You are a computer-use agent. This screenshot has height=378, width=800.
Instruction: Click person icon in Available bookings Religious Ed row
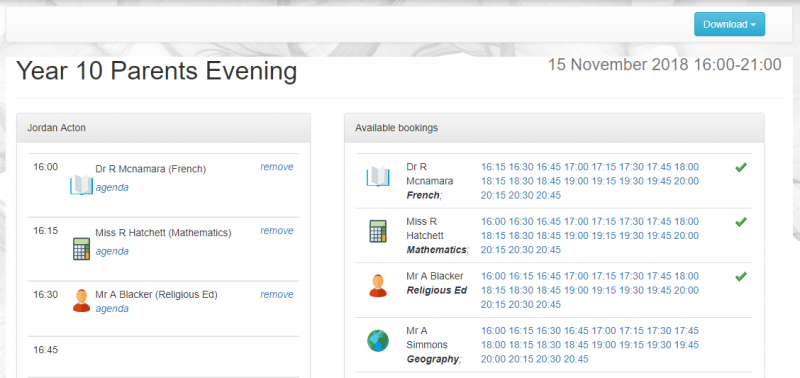pos(378,286)
